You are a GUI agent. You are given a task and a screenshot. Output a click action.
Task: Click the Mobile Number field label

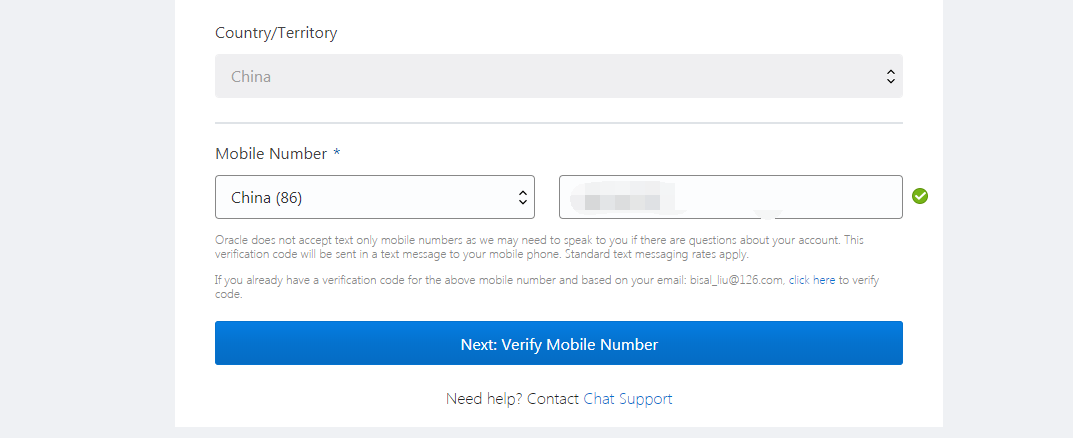click(271, 154)
